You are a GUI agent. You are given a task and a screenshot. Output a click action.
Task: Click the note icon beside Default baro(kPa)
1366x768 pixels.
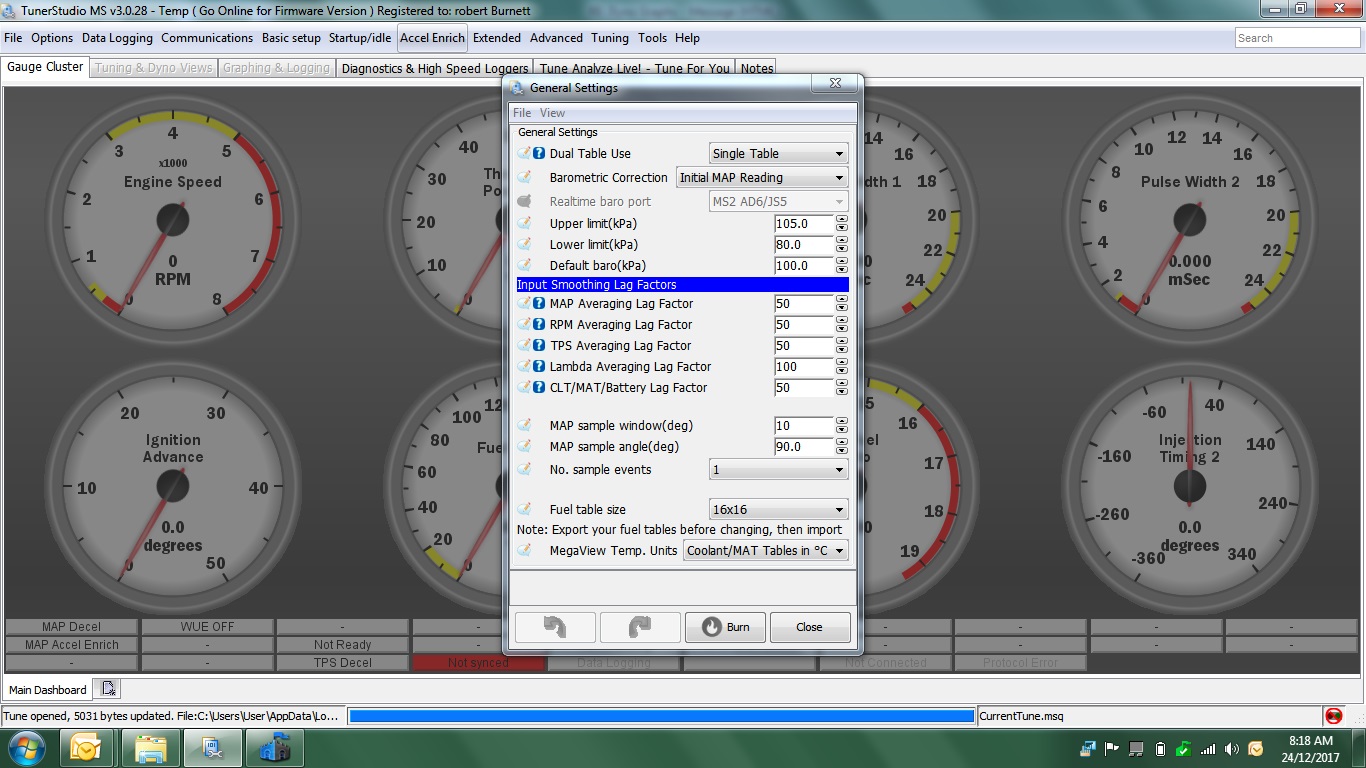tap(524, 265)
